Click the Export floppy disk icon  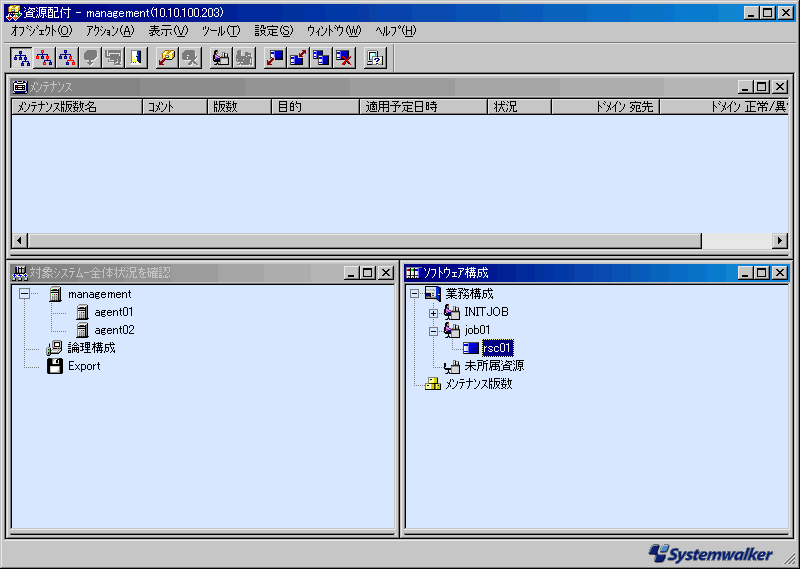point(55,366)
